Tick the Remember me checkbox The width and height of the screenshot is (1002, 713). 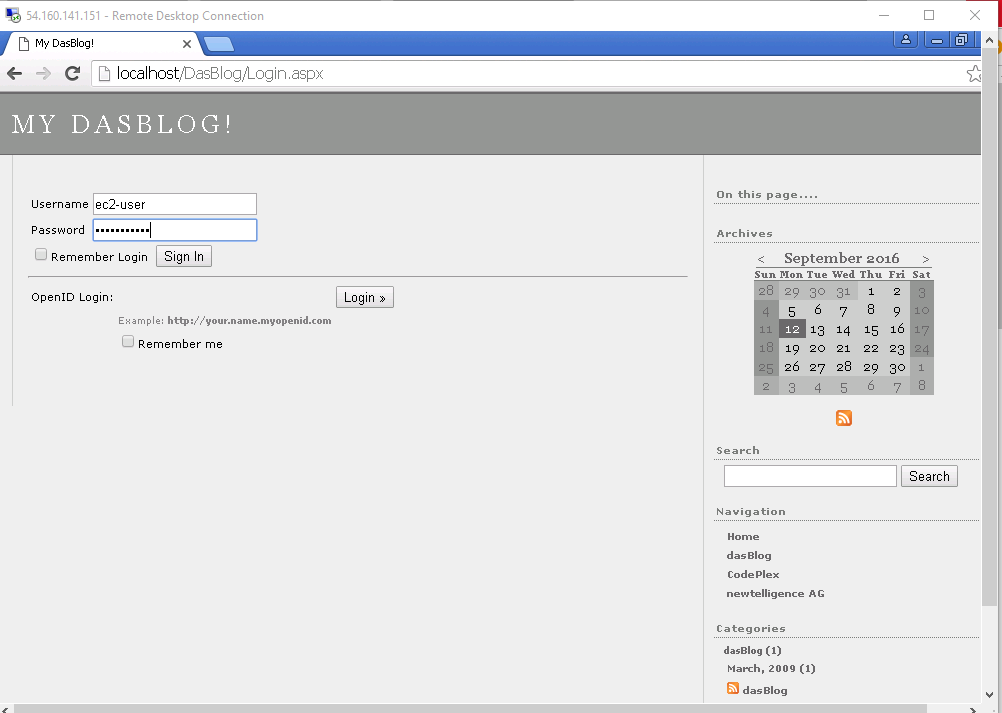(128, 342)
